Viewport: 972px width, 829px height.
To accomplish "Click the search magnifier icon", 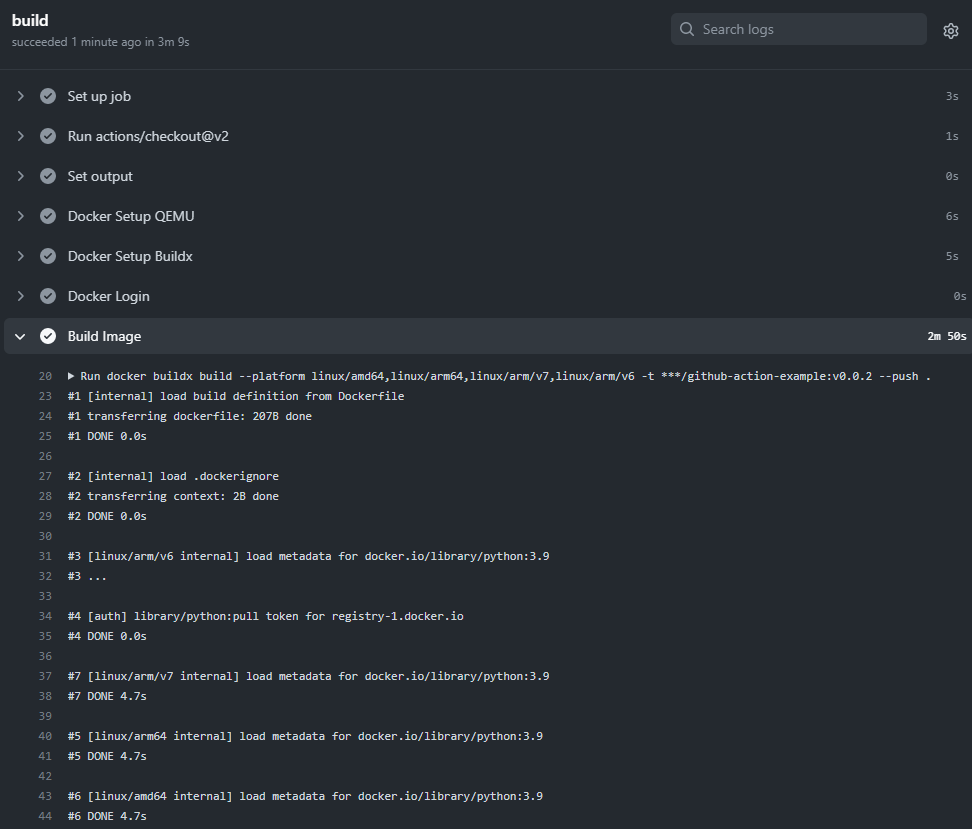I will pos(687,29).
